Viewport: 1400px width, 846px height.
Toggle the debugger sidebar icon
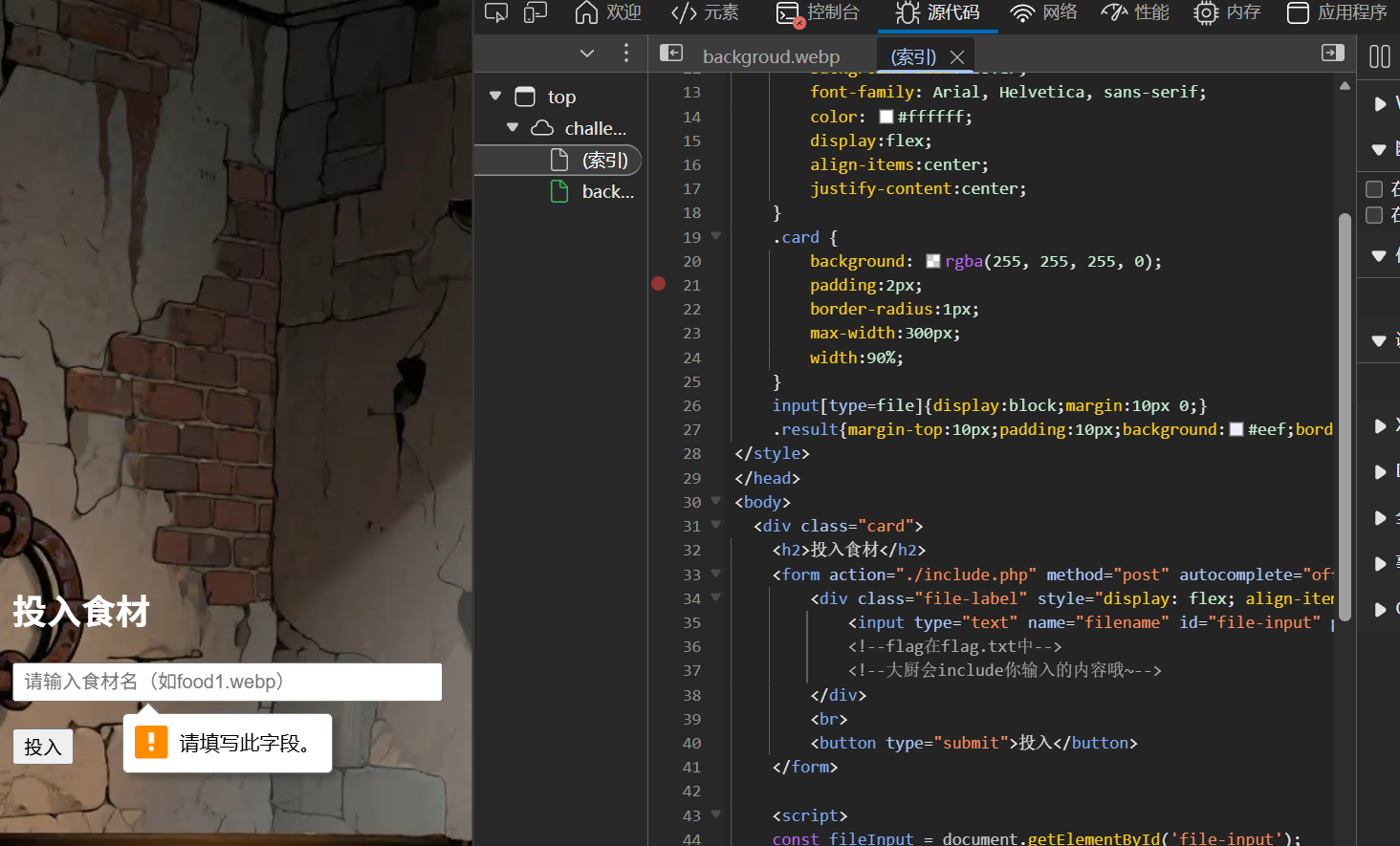point(1332,54)
